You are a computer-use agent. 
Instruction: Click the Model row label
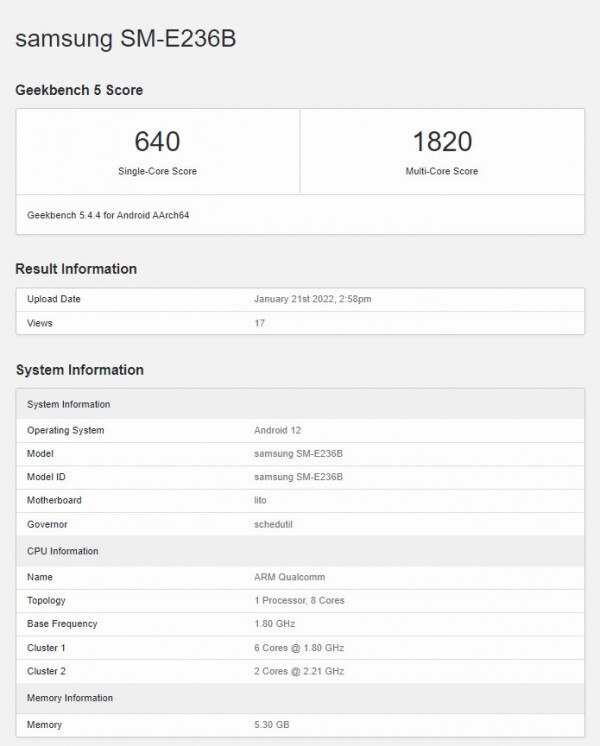pos(40,453)
